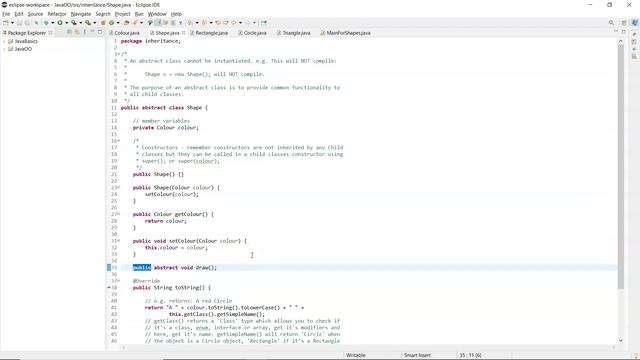The height and width of the screenshot is (360, 640).
Task: Maximize the Package Explorer view
Action: coord(100,32)
